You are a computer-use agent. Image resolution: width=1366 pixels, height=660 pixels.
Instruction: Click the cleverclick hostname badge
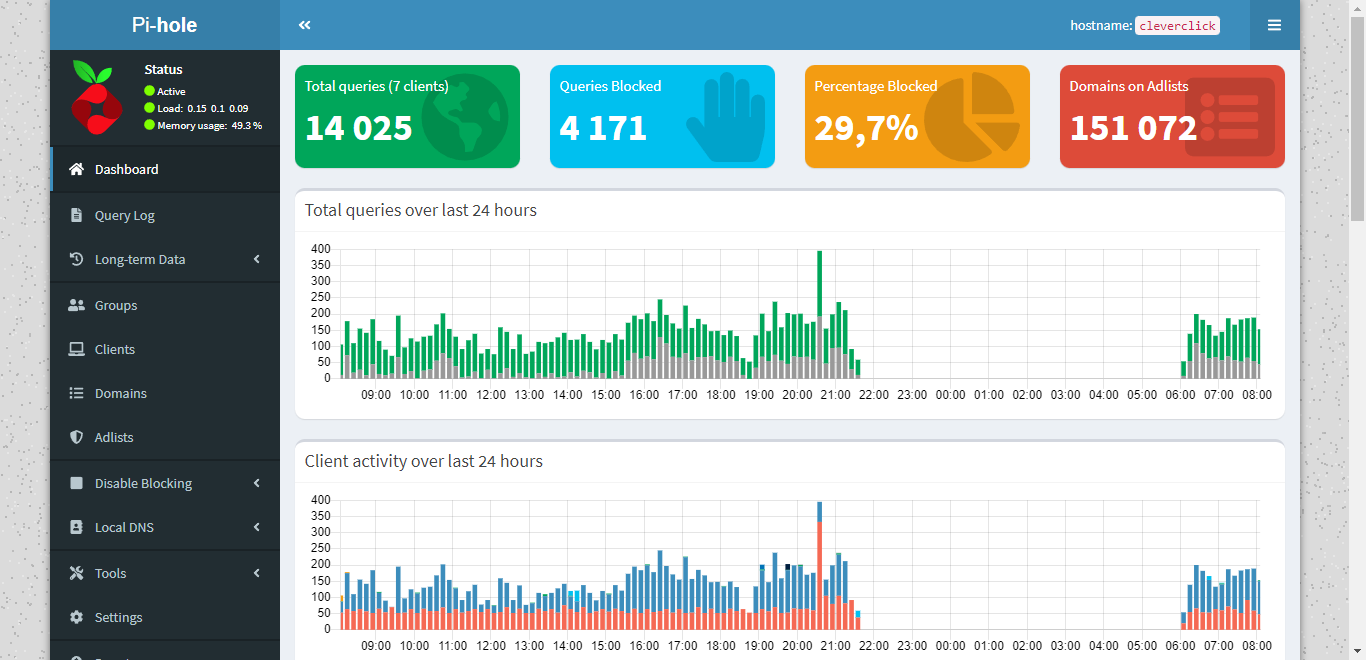click(1177, 26)
